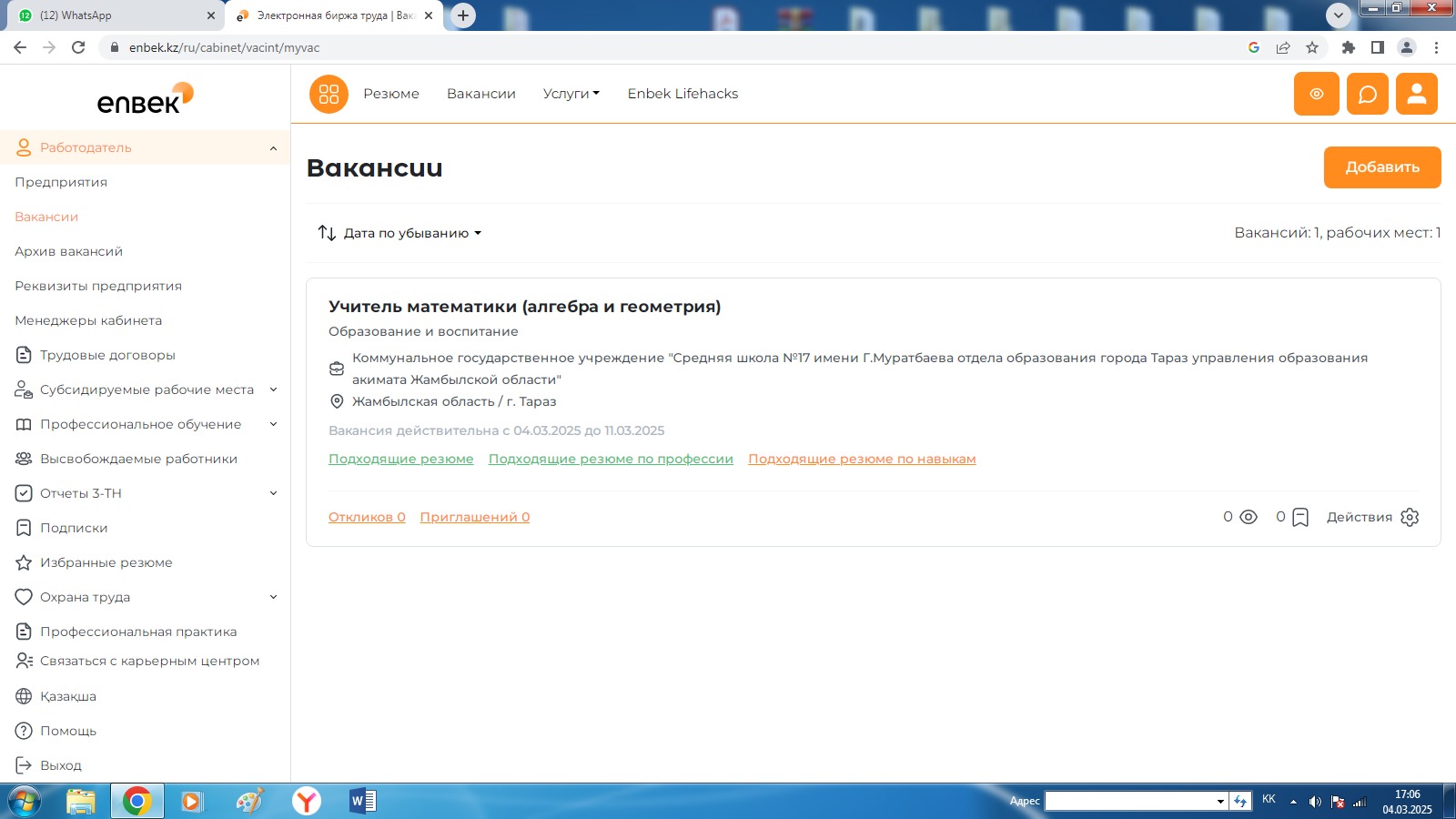Click the Enbek logo
The height and width of the screenshot is (819, 1456).
point(146,98)
